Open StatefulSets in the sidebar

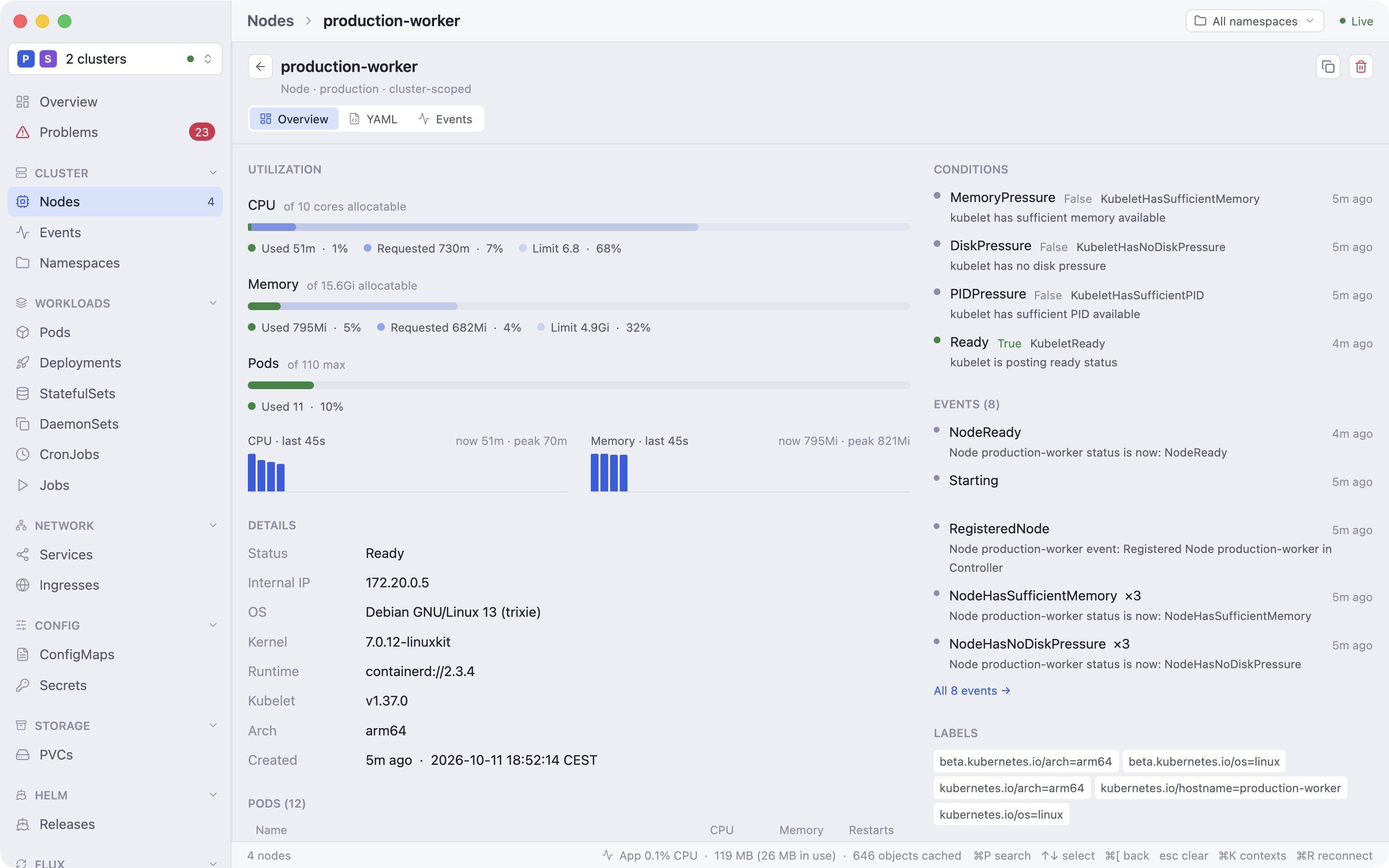[x=115, y=393]
